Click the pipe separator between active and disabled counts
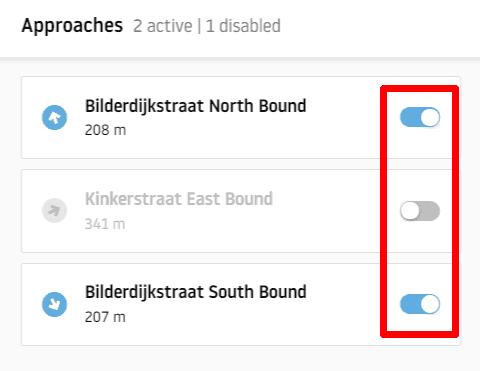The image size is (480, 371). pos(199,26)
